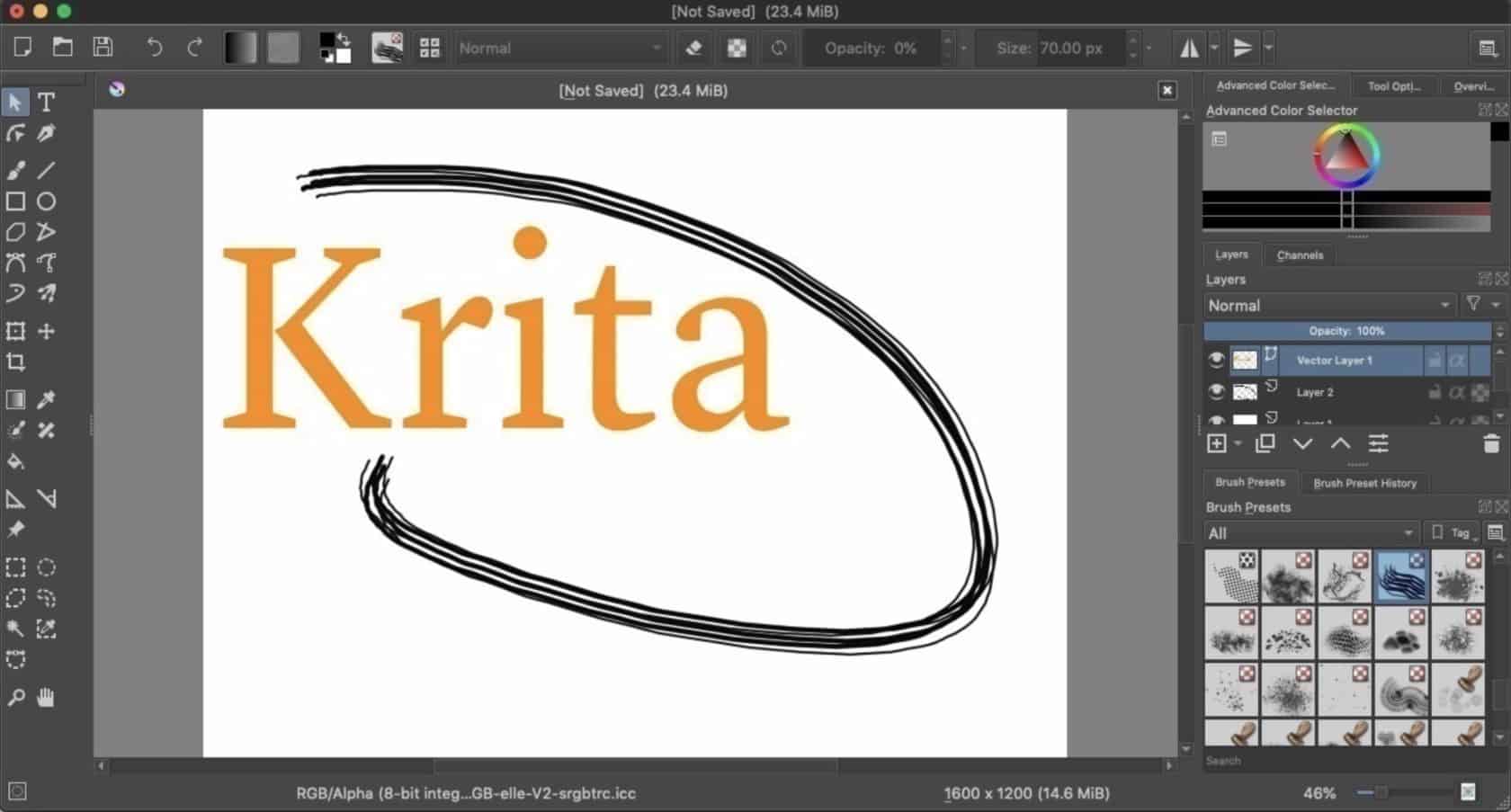Toggle lock on Vector Layer 1
The image size is (1511, 812).
(x=1435, y=361)
